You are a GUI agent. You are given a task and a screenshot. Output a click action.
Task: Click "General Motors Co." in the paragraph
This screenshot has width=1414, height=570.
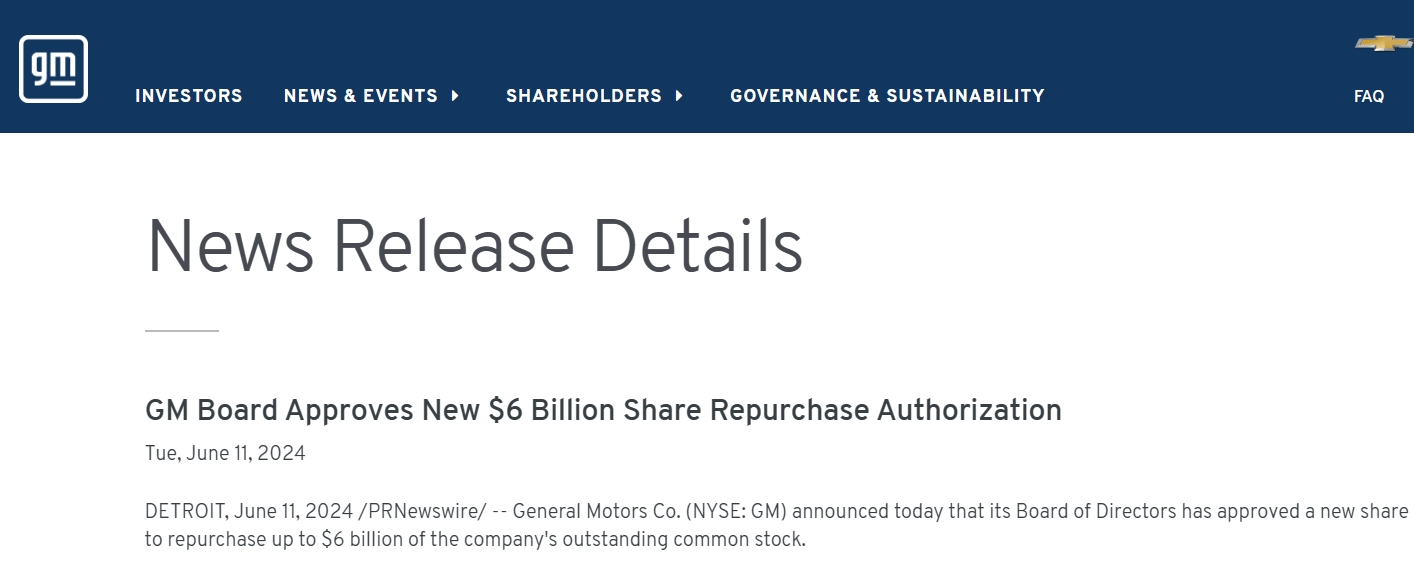pyautogui.click(x=596, y=511)
